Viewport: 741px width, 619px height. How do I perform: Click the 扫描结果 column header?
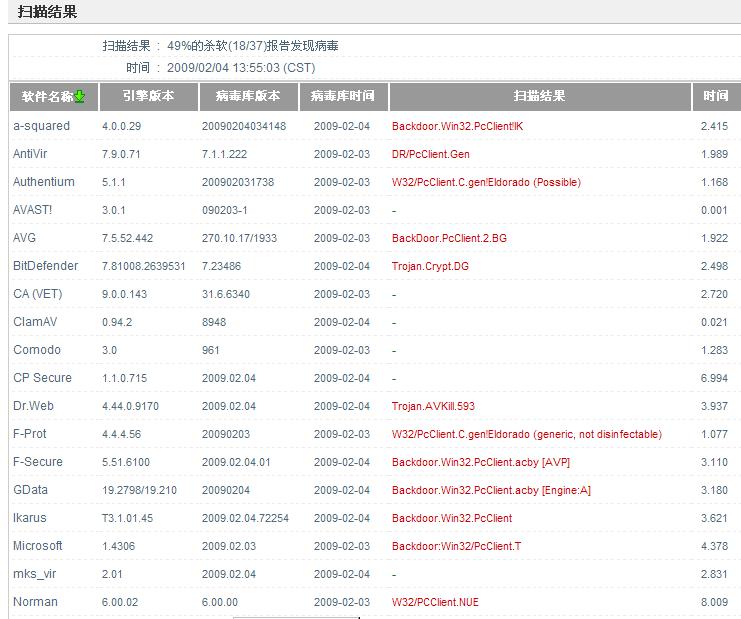coord(540,96)
